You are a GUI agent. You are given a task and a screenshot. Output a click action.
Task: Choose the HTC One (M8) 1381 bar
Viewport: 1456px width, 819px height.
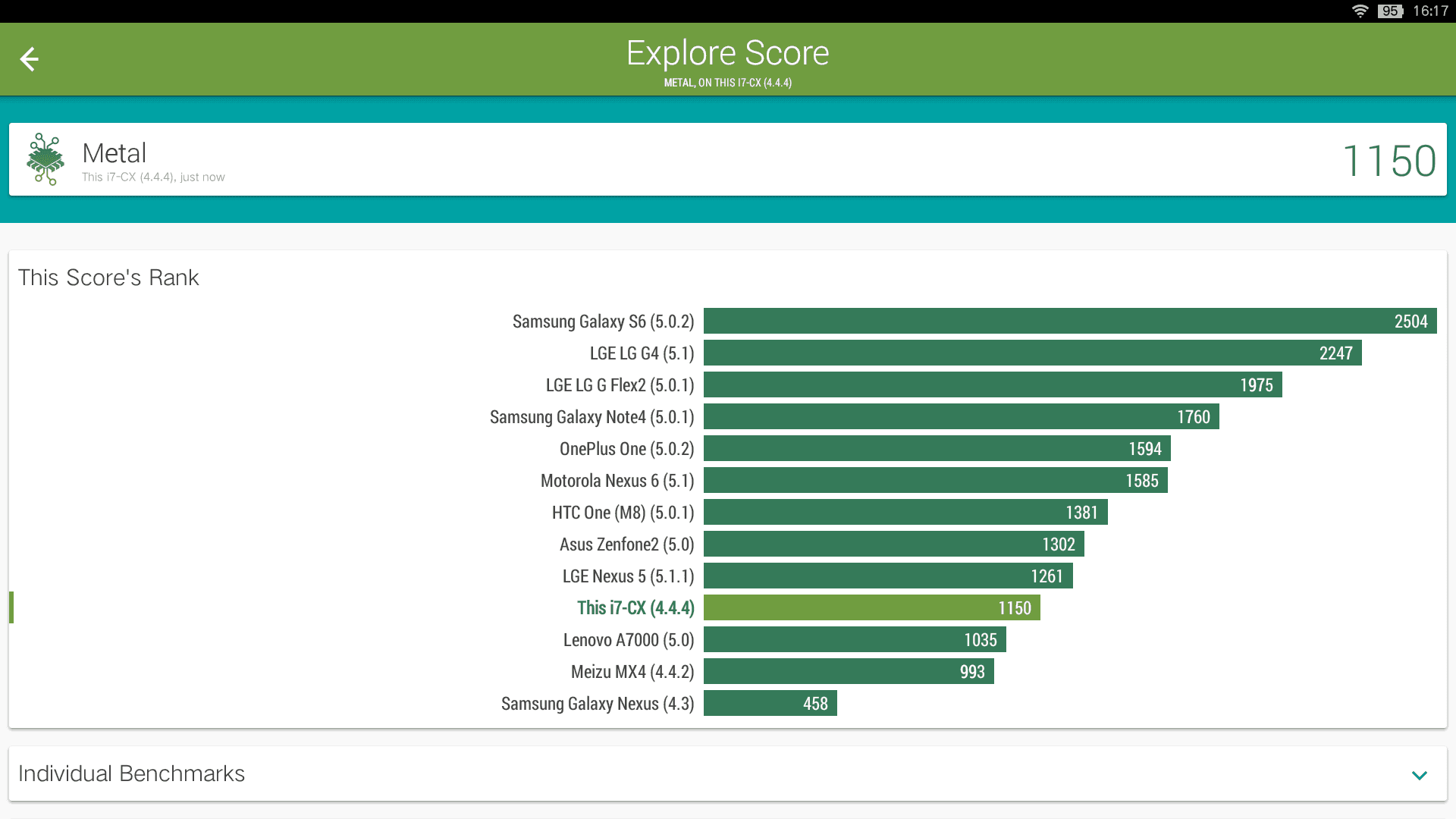[905, 512]
